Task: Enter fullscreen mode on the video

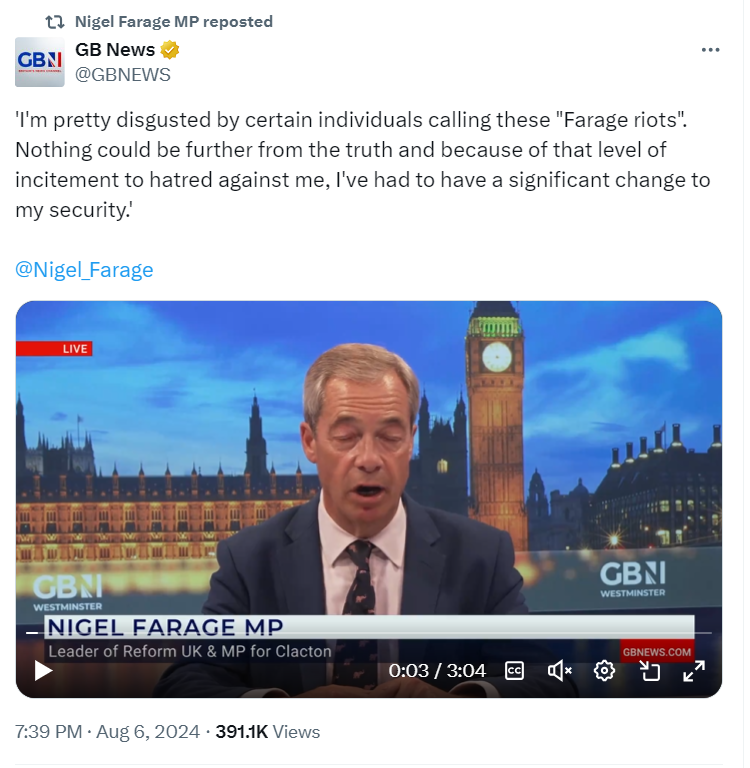Action: click(694, 670)
